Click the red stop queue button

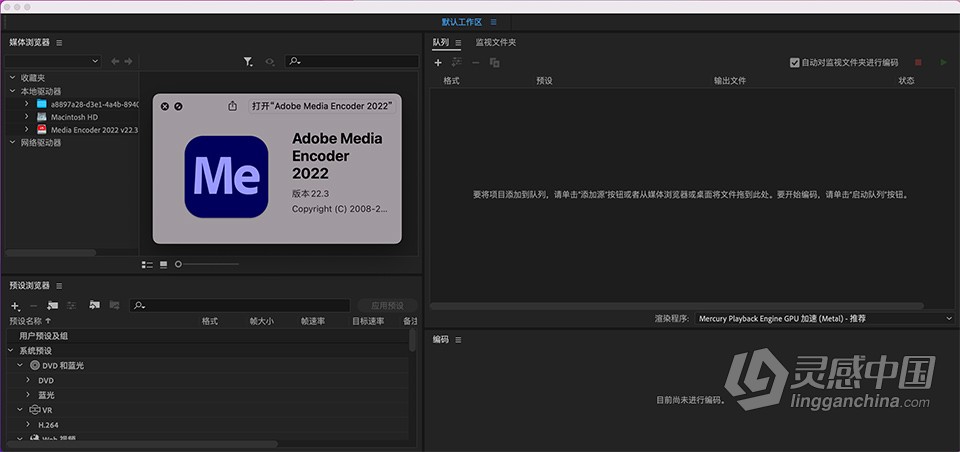point(918,62)
